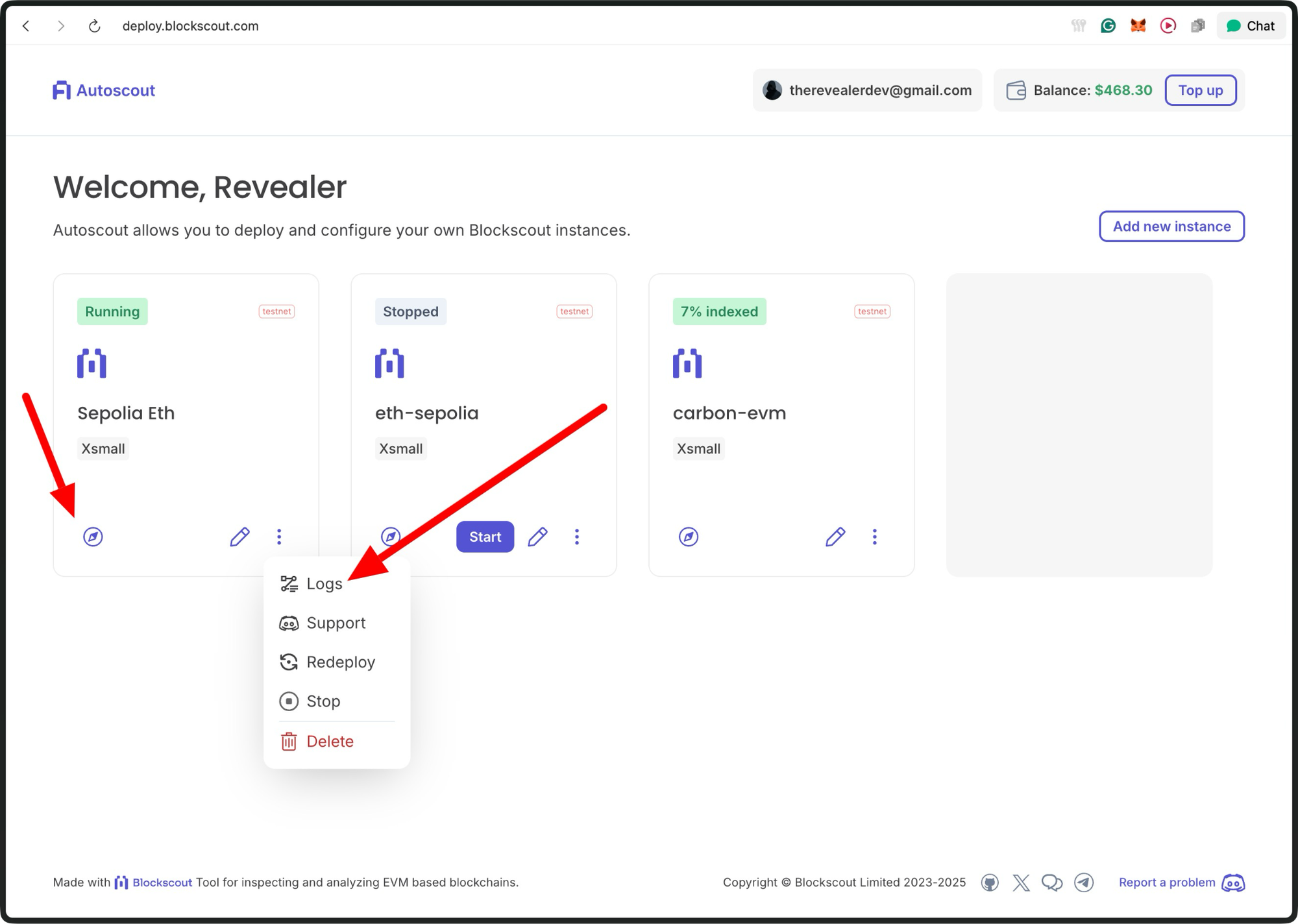Click the pencil edit icon on carbon-evm card

(836, 537)
